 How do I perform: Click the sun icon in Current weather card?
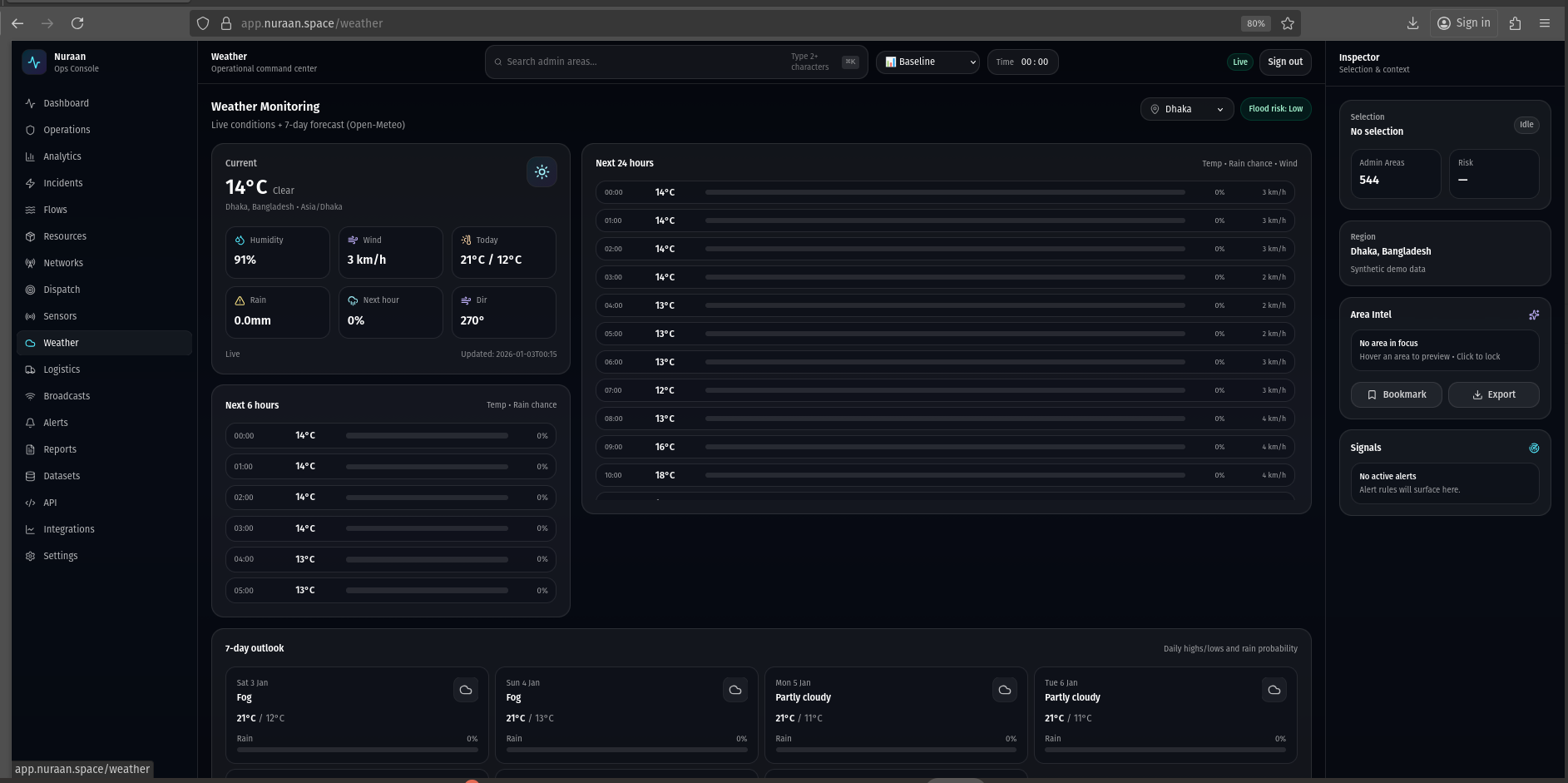(x=542, y=172)
